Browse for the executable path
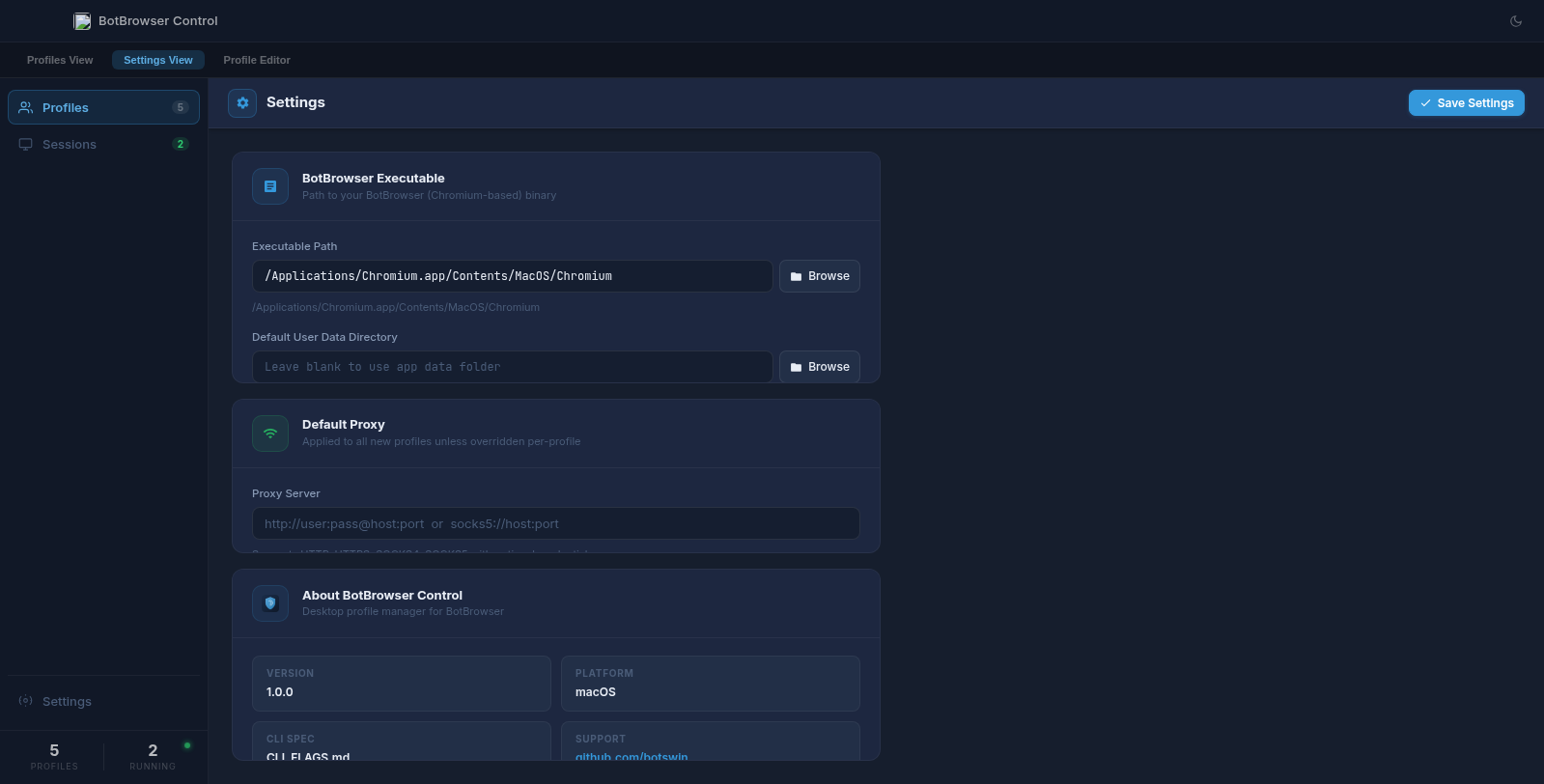The image size is (1544, 784). [x=820, y=276]
